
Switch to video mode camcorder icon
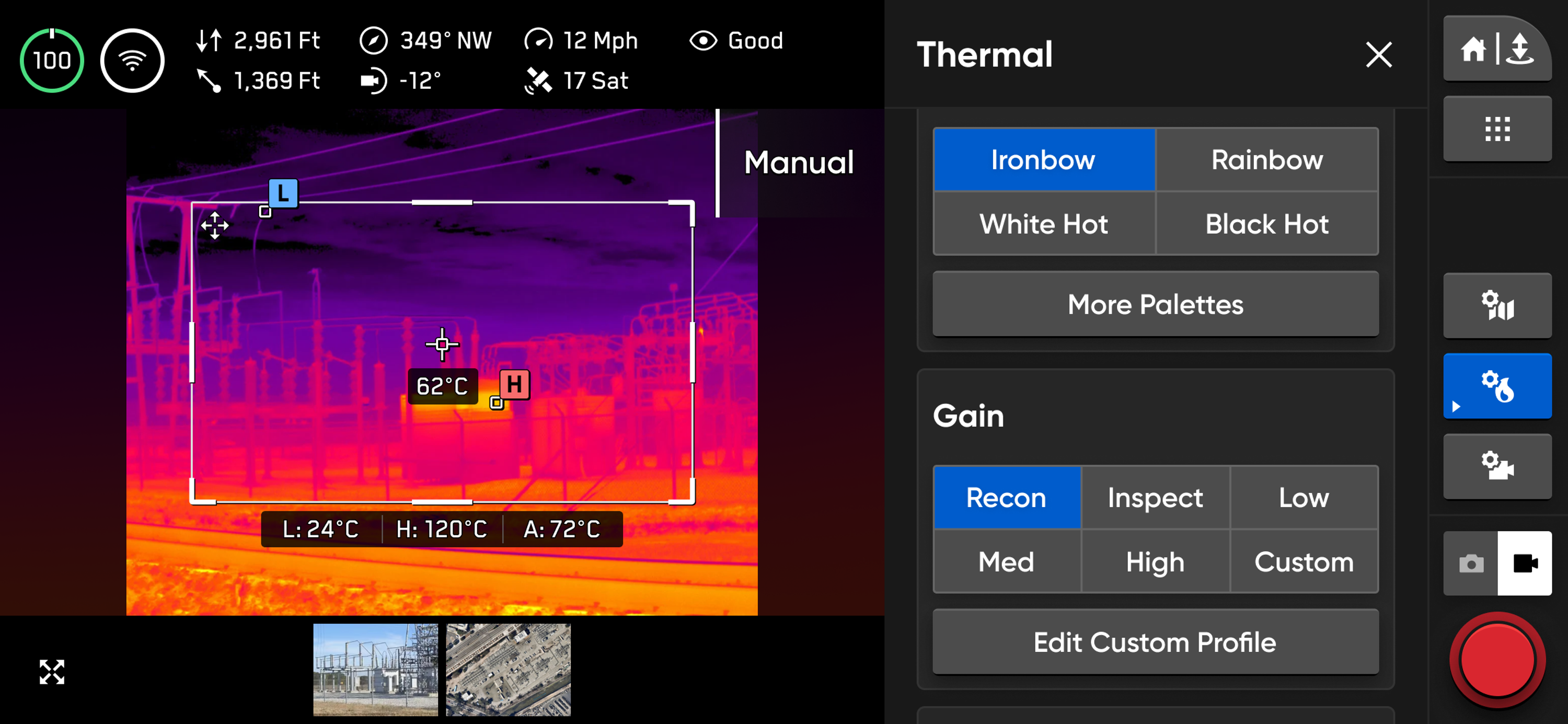click(x=1524, y=563)
